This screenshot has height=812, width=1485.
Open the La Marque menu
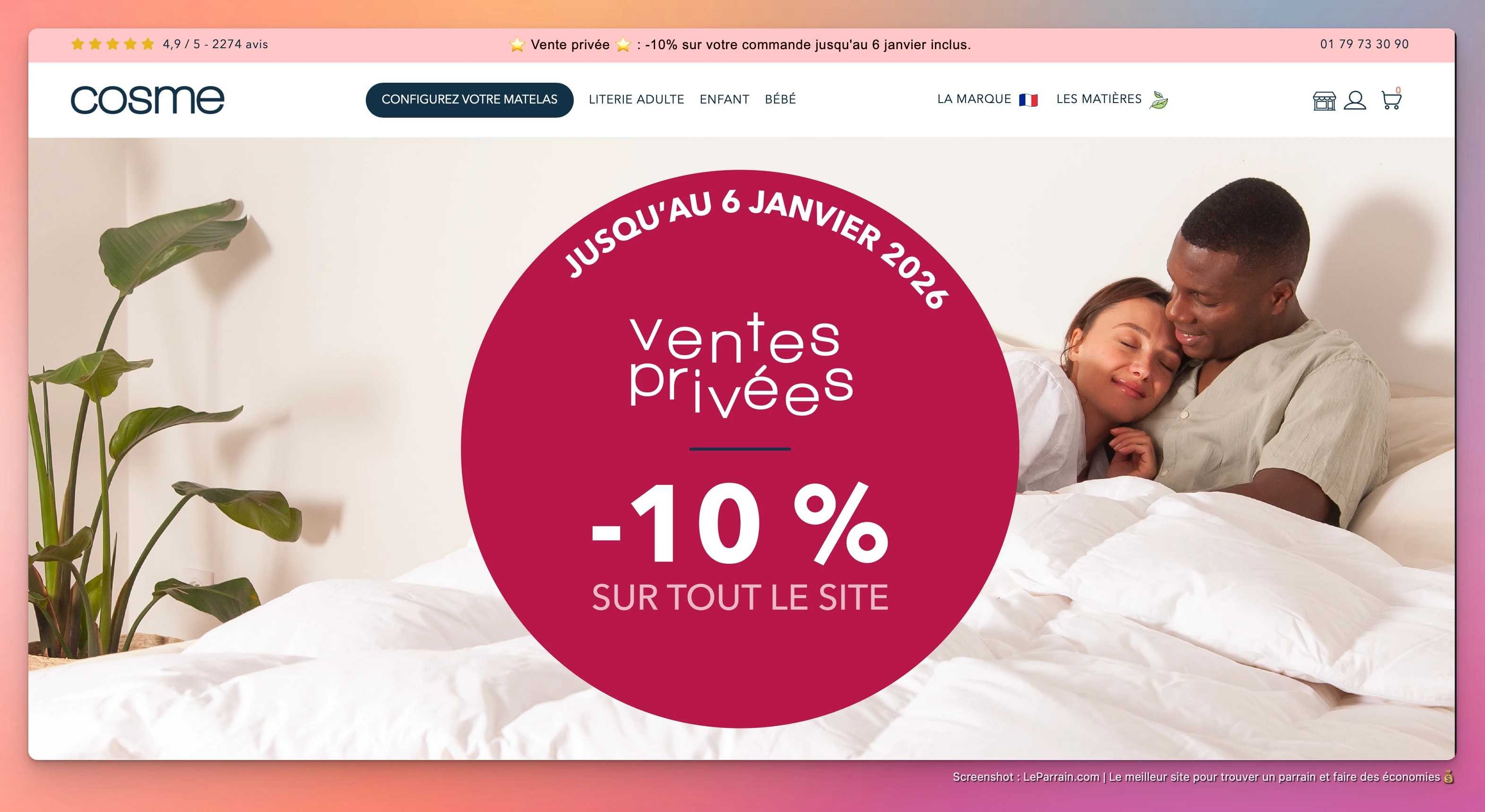coord(974,99)
